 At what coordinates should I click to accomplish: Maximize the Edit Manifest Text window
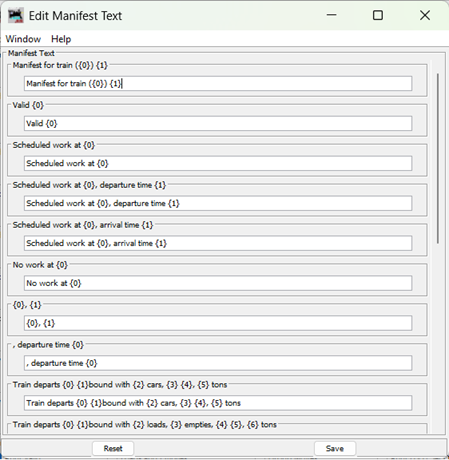[378, 15]
